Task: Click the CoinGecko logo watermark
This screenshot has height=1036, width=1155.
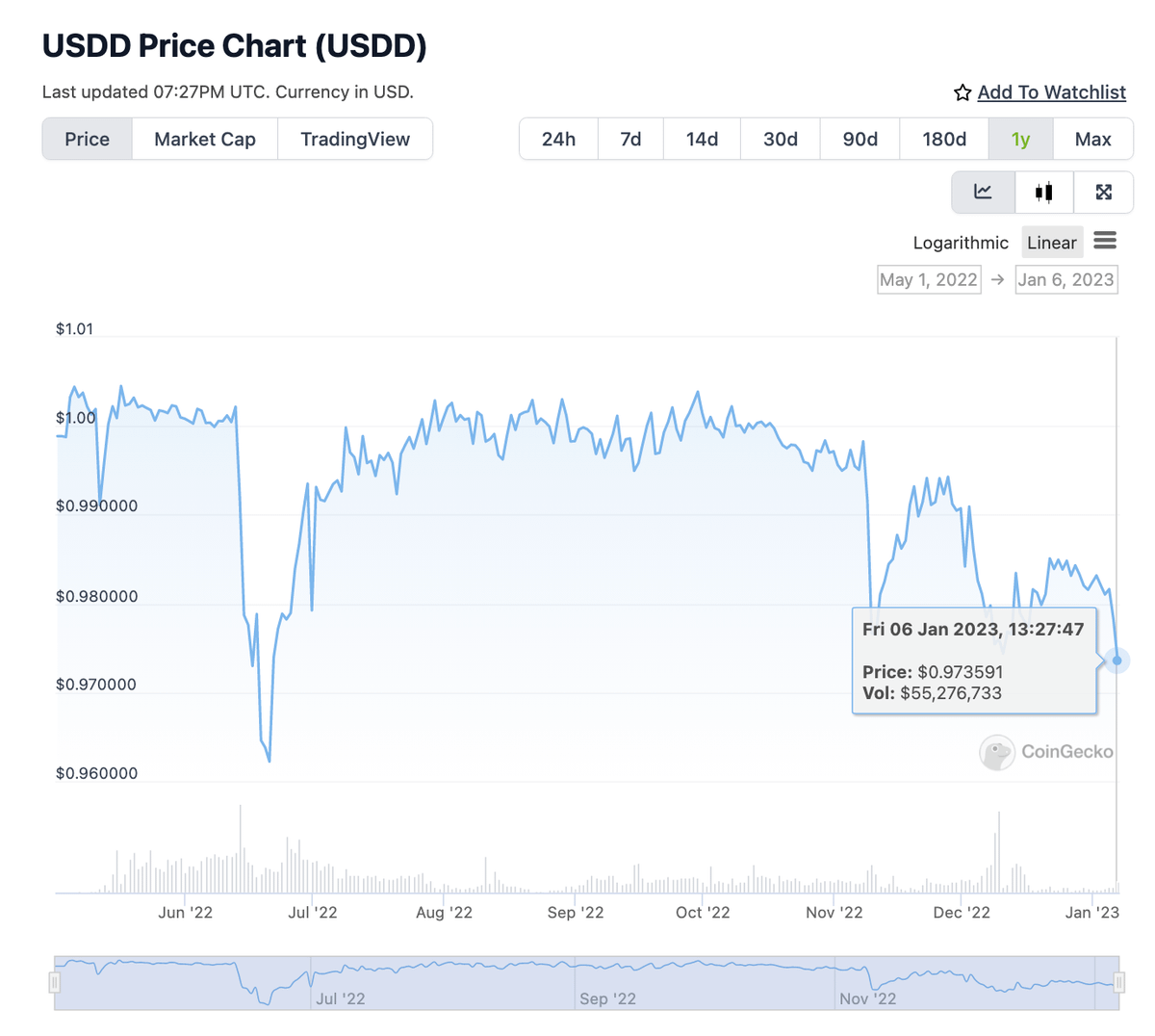Action: (x=1046, y=752)
